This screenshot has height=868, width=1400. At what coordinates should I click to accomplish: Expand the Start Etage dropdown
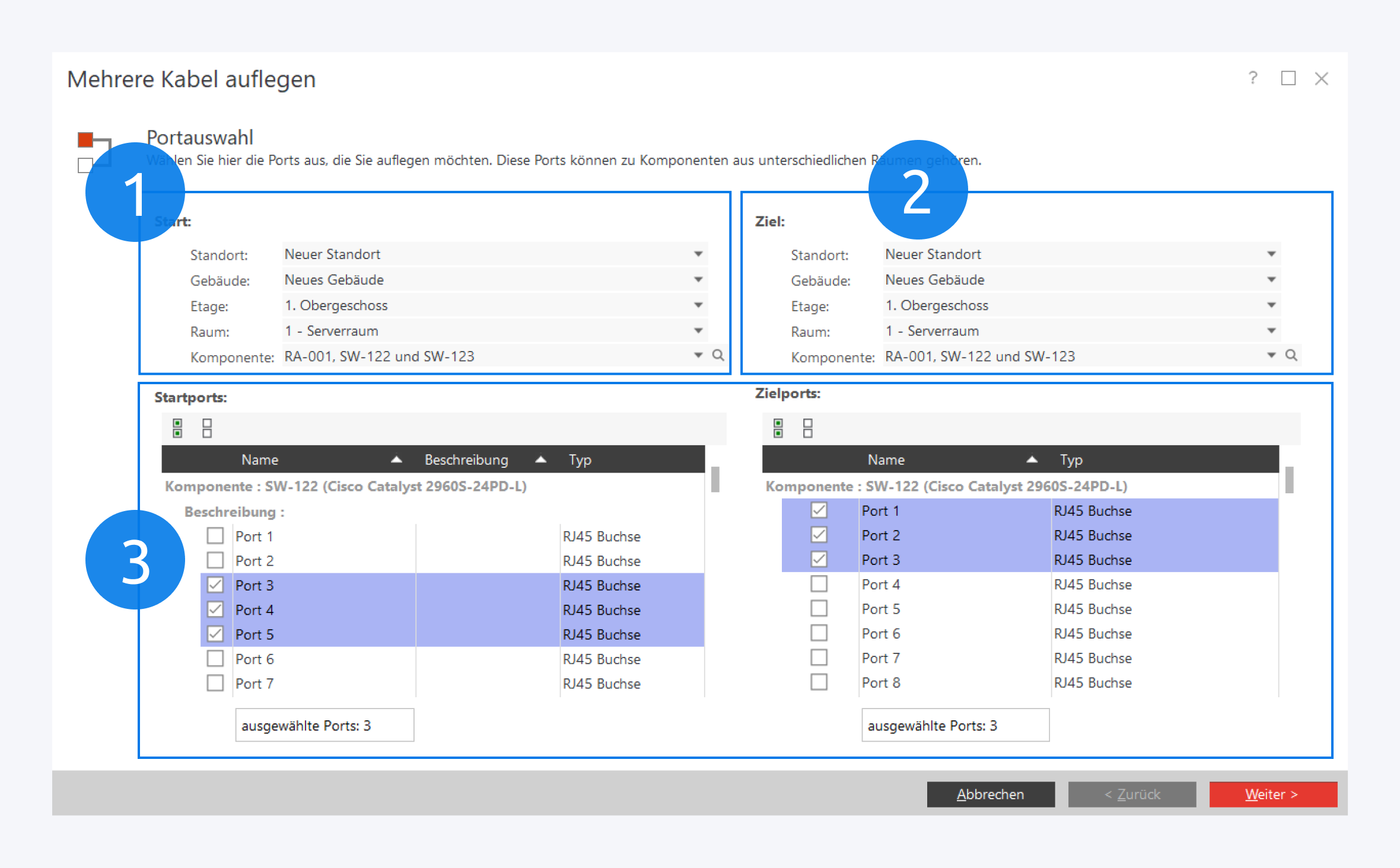[x=698, y=305]
